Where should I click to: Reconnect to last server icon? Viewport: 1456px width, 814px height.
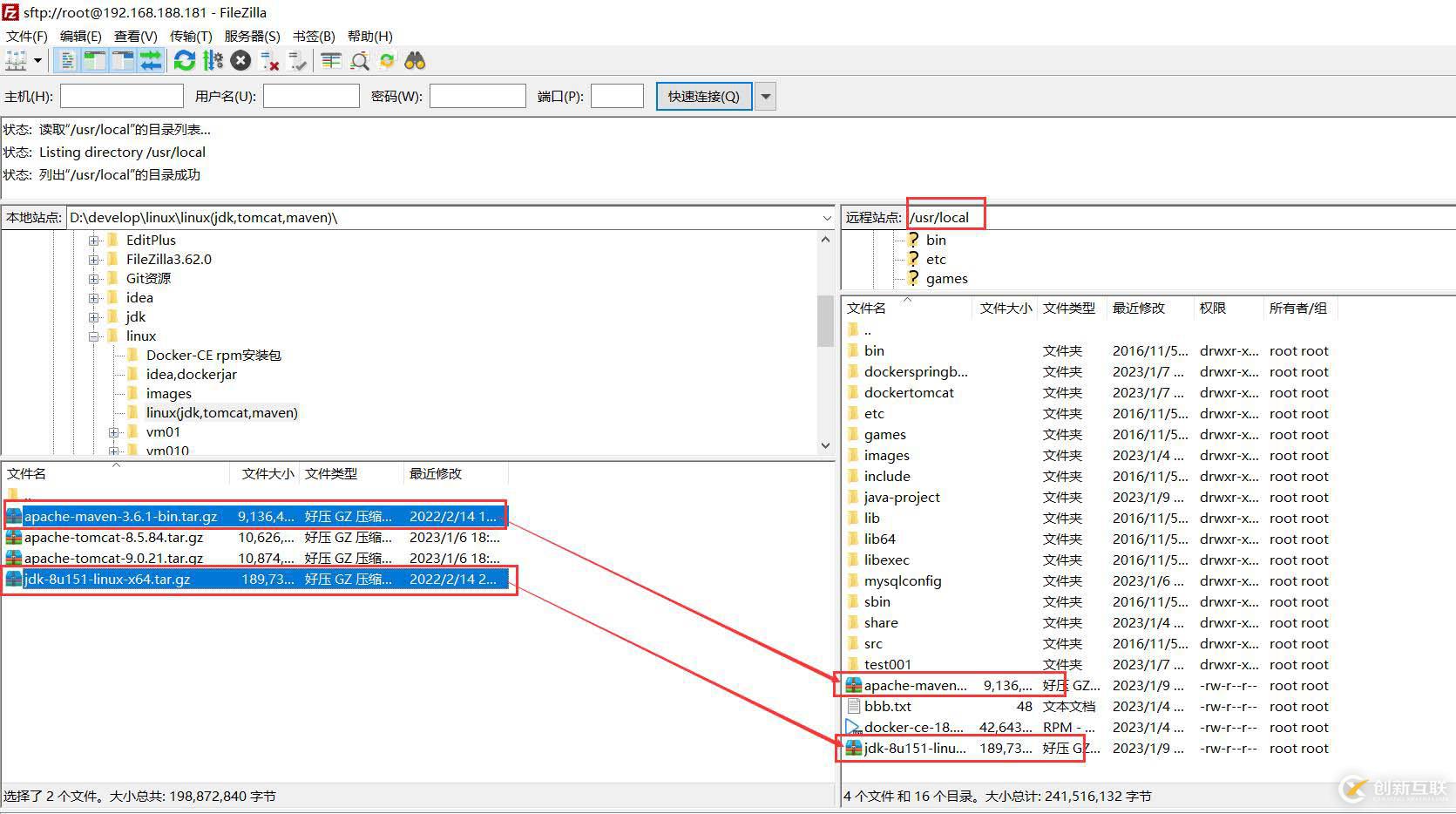298,61
